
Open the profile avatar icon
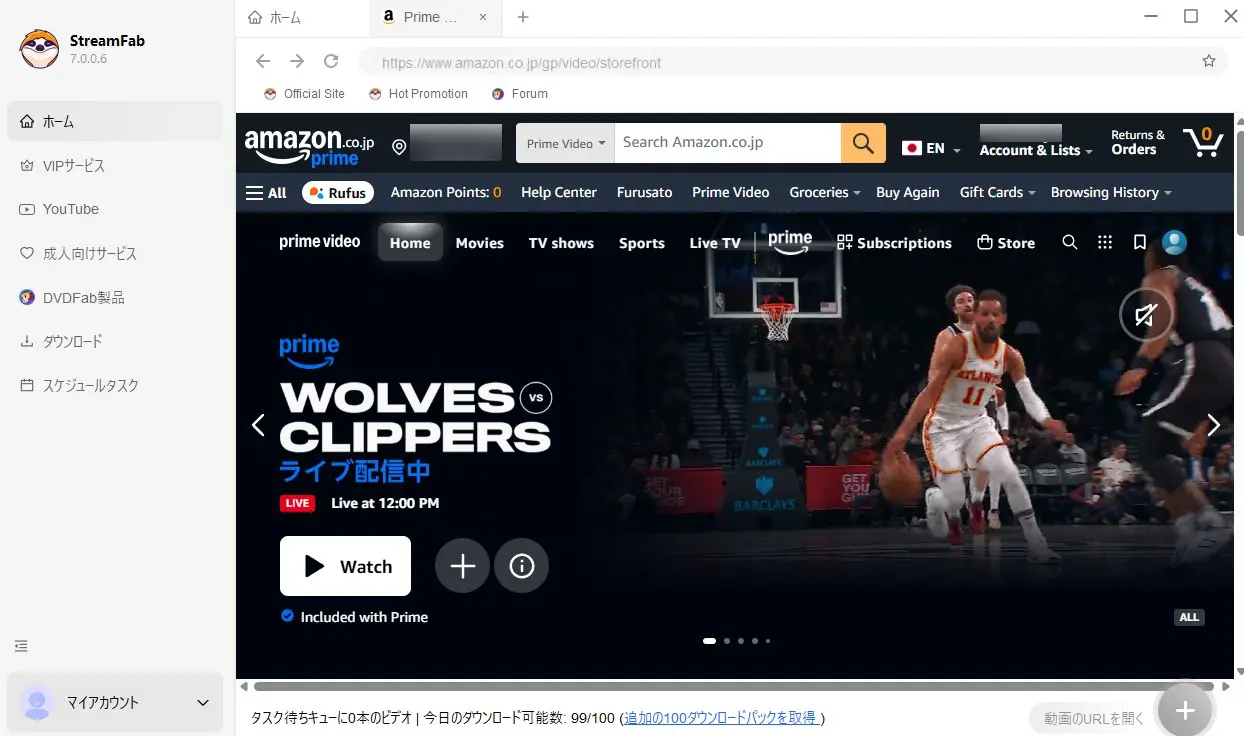pos(1174,242)
